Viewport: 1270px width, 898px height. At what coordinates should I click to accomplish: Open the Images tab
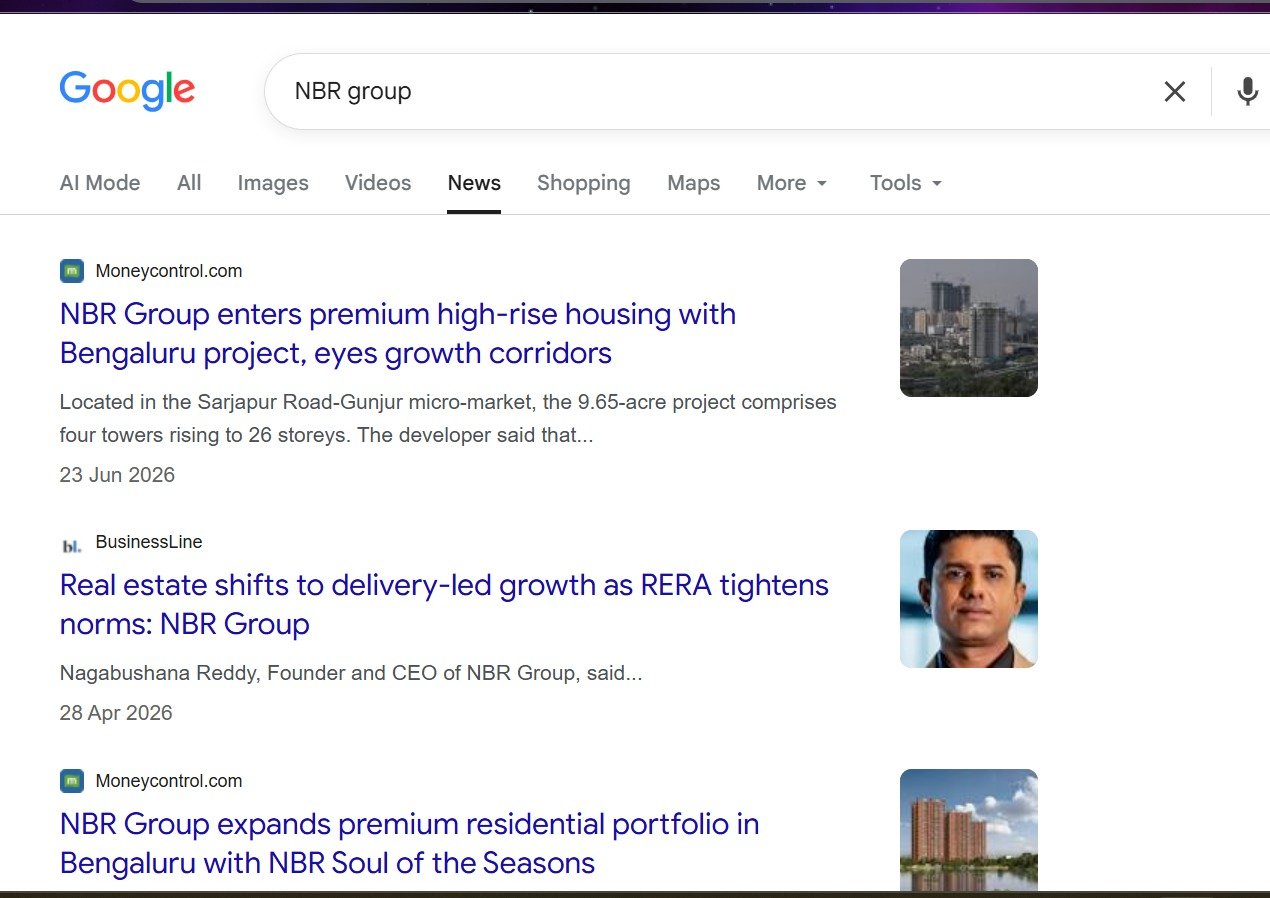click(x=273, y=183)
